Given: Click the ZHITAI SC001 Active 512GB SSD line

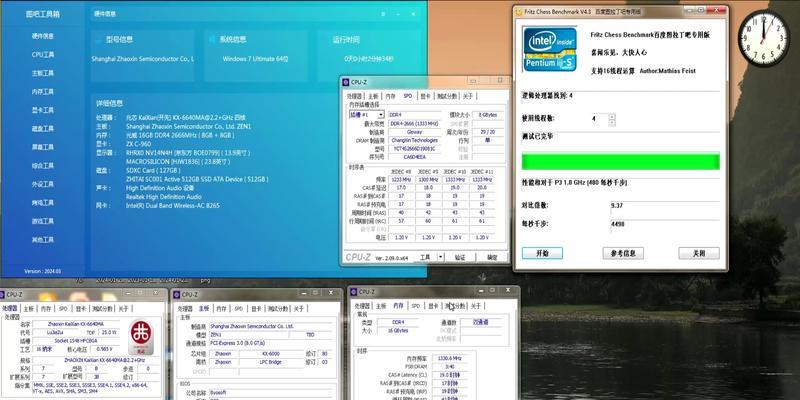Looking at the screenshot, I should coord(197,179).
